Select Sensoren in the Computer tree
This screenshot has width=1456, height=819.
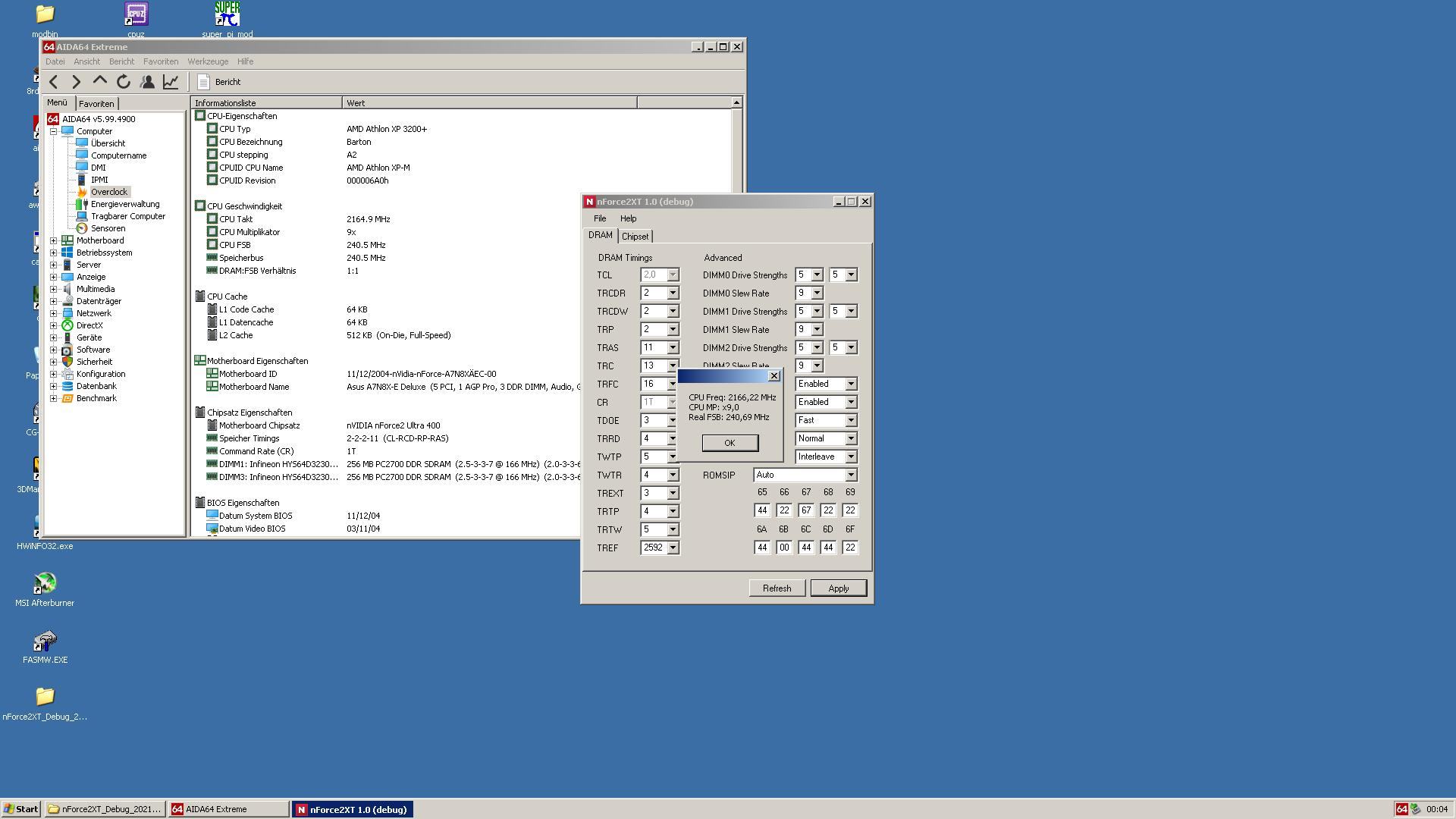tap(108, 228)
